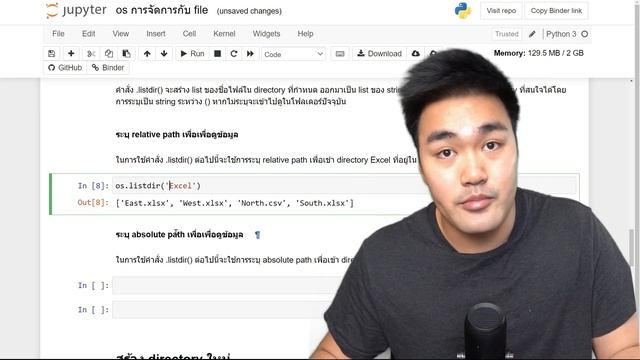Open the Help menu
Viewport: 640px width, 360px height.
coord(305,34)
